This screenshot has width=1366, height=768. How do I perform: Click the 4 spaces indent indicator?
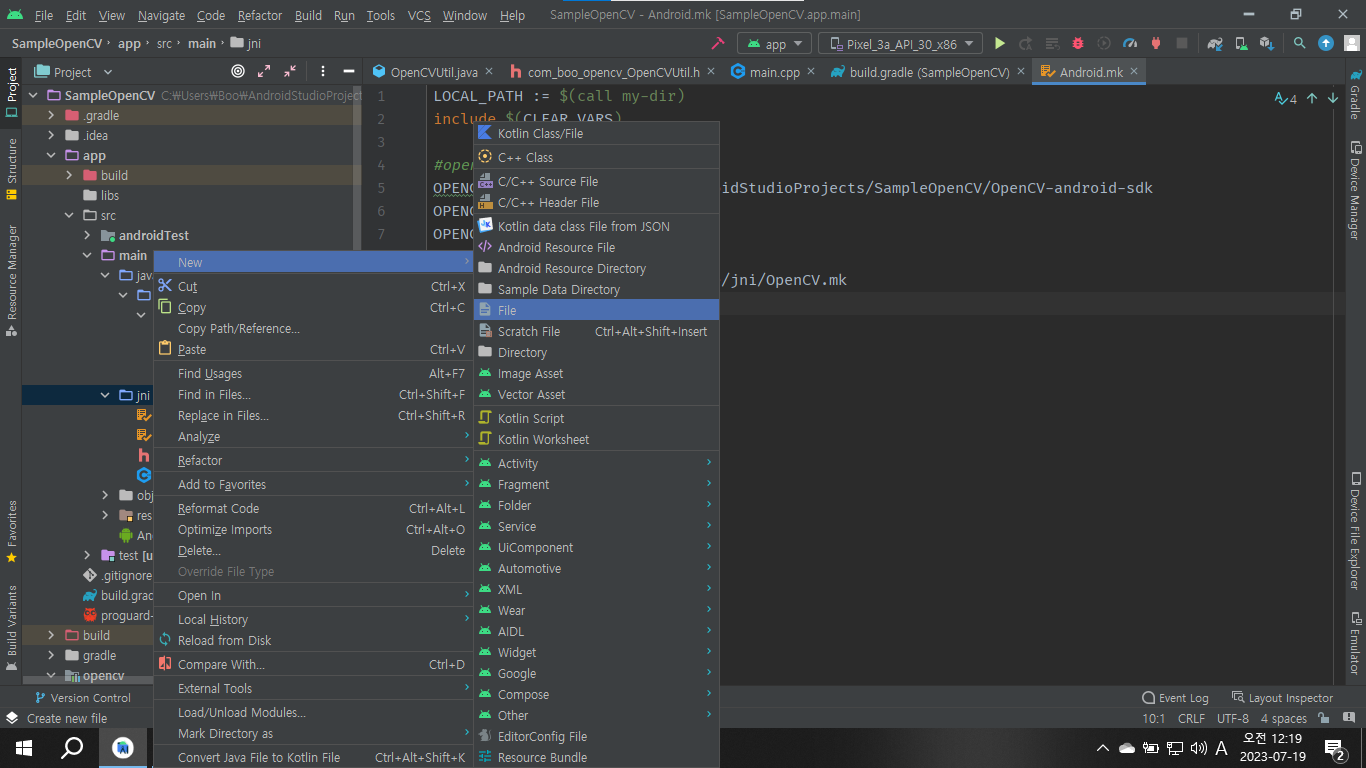(1283, 718)
